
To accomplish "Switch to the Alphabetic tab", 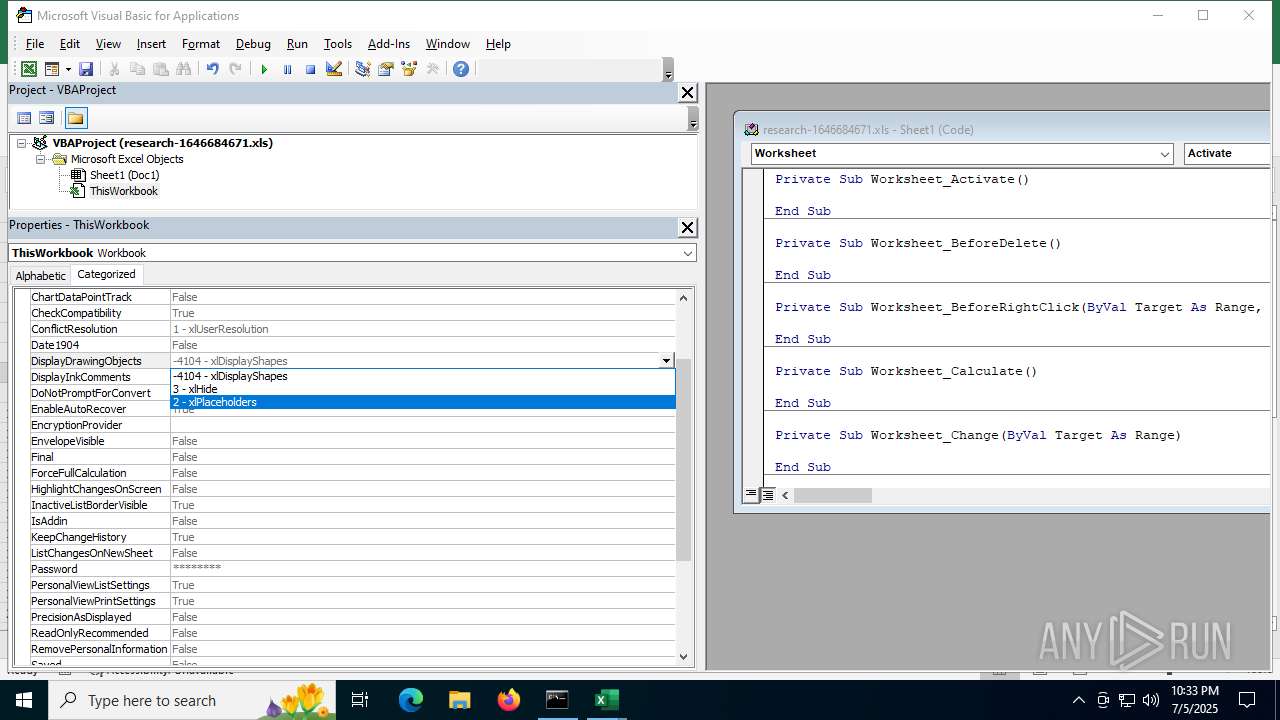I will click(x=40, y=275).
